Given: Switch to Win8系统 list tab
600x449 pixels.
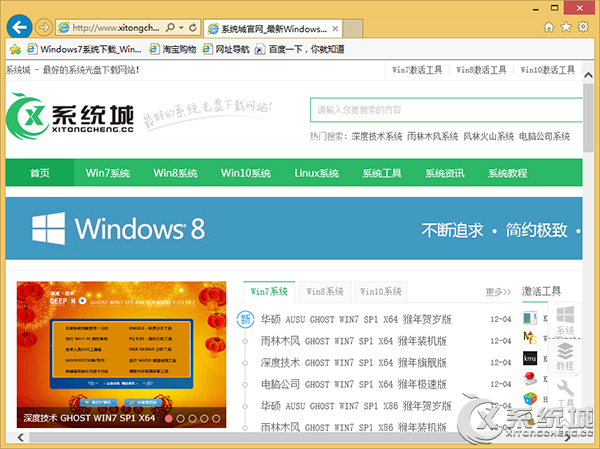Looking at the screenshot, I should 325,292.
